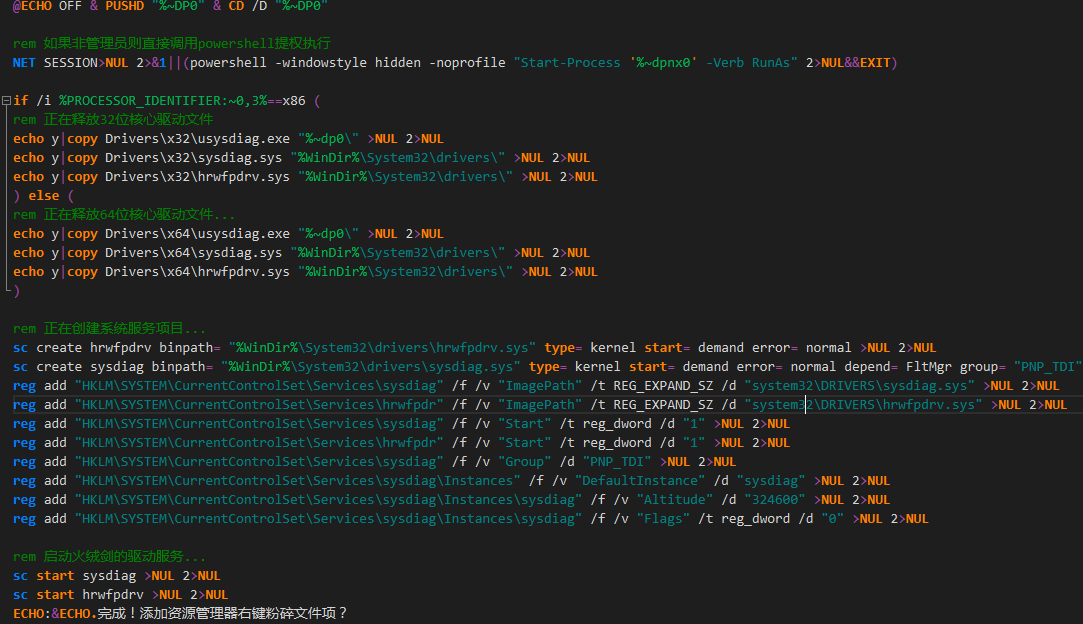Click 'CD /D' on the first line
Image resolution: width=1083 pixels, height=624 pixels.
pyautogui.click(x=248, y=6)
